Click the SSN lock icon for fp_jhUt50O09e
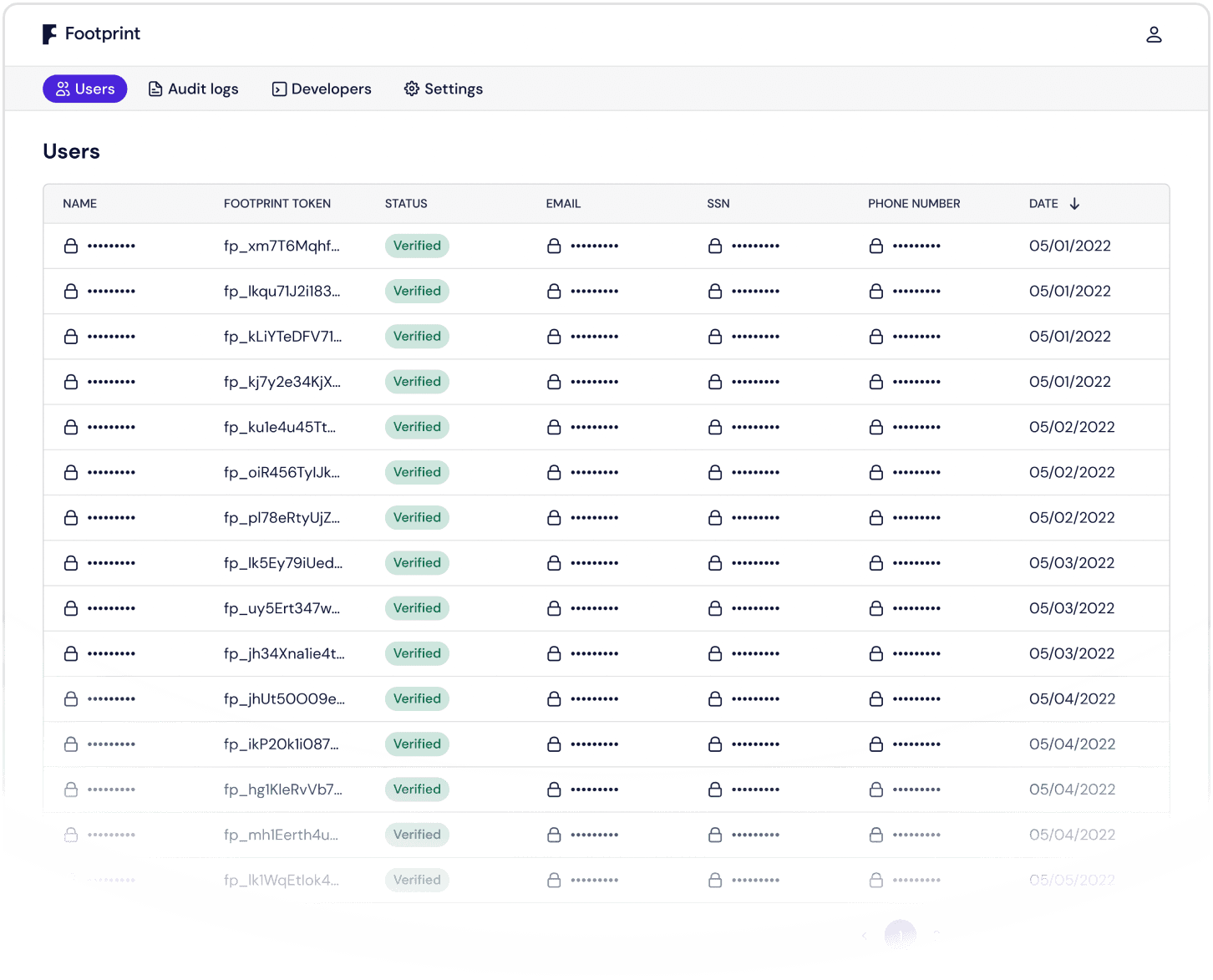The image size is (1213, 980). (715, 699)
